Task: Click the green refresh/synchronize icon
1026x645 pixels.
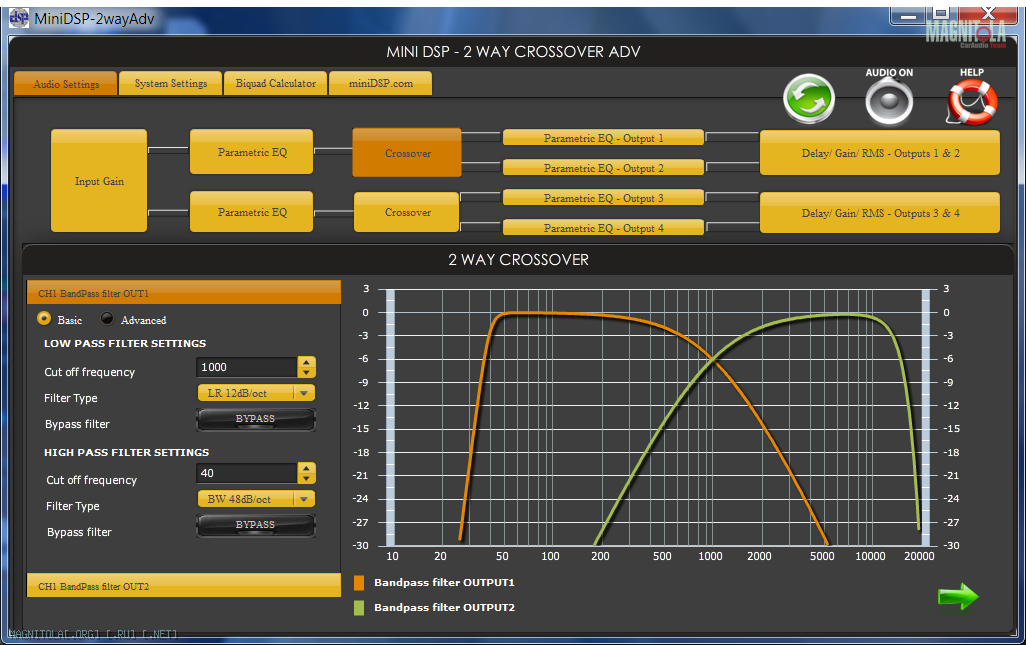Action: pyautogui.click(x=809, y=99)
